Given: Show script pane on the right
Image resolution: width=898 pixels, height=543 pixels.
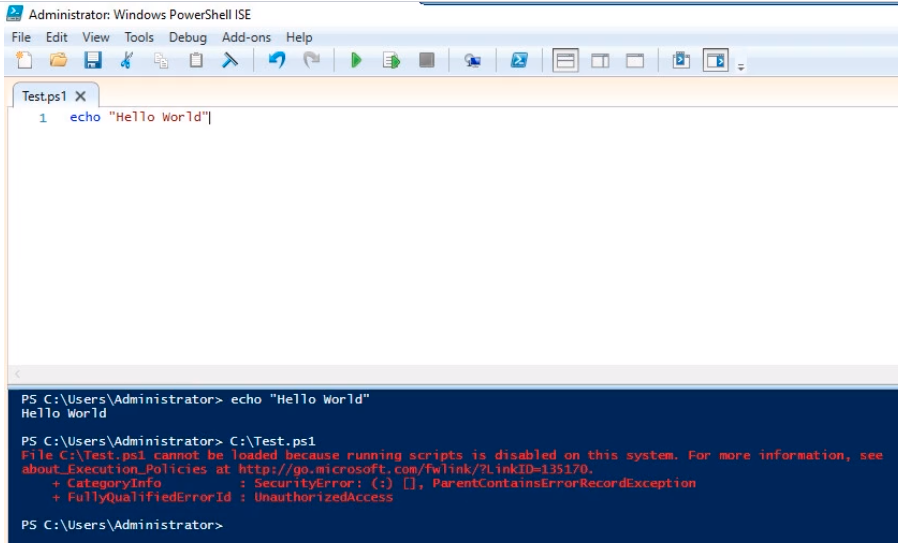Looking at the screenshot, I should 600,61.
